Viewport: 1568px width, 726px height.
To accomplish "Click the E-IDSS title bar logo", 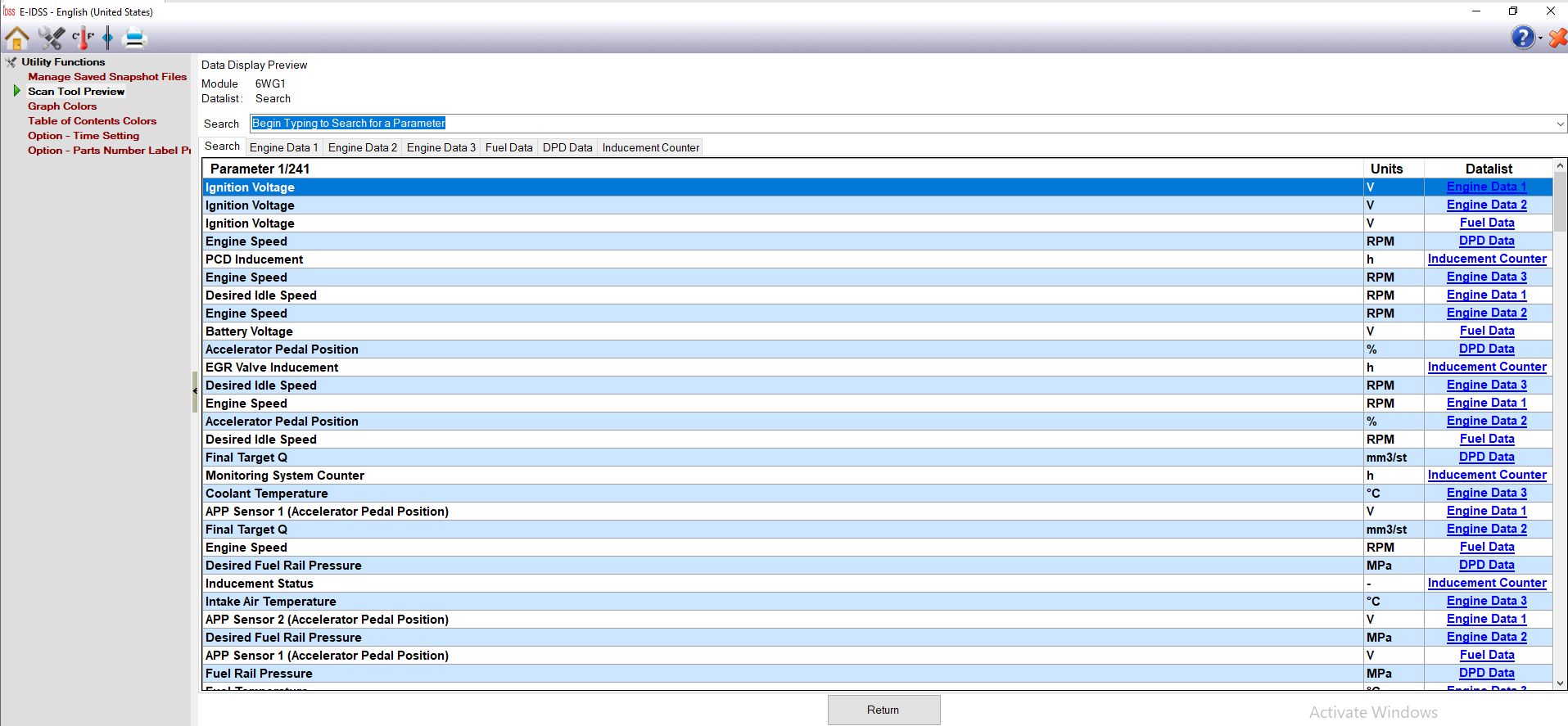I will pos(9,11).
